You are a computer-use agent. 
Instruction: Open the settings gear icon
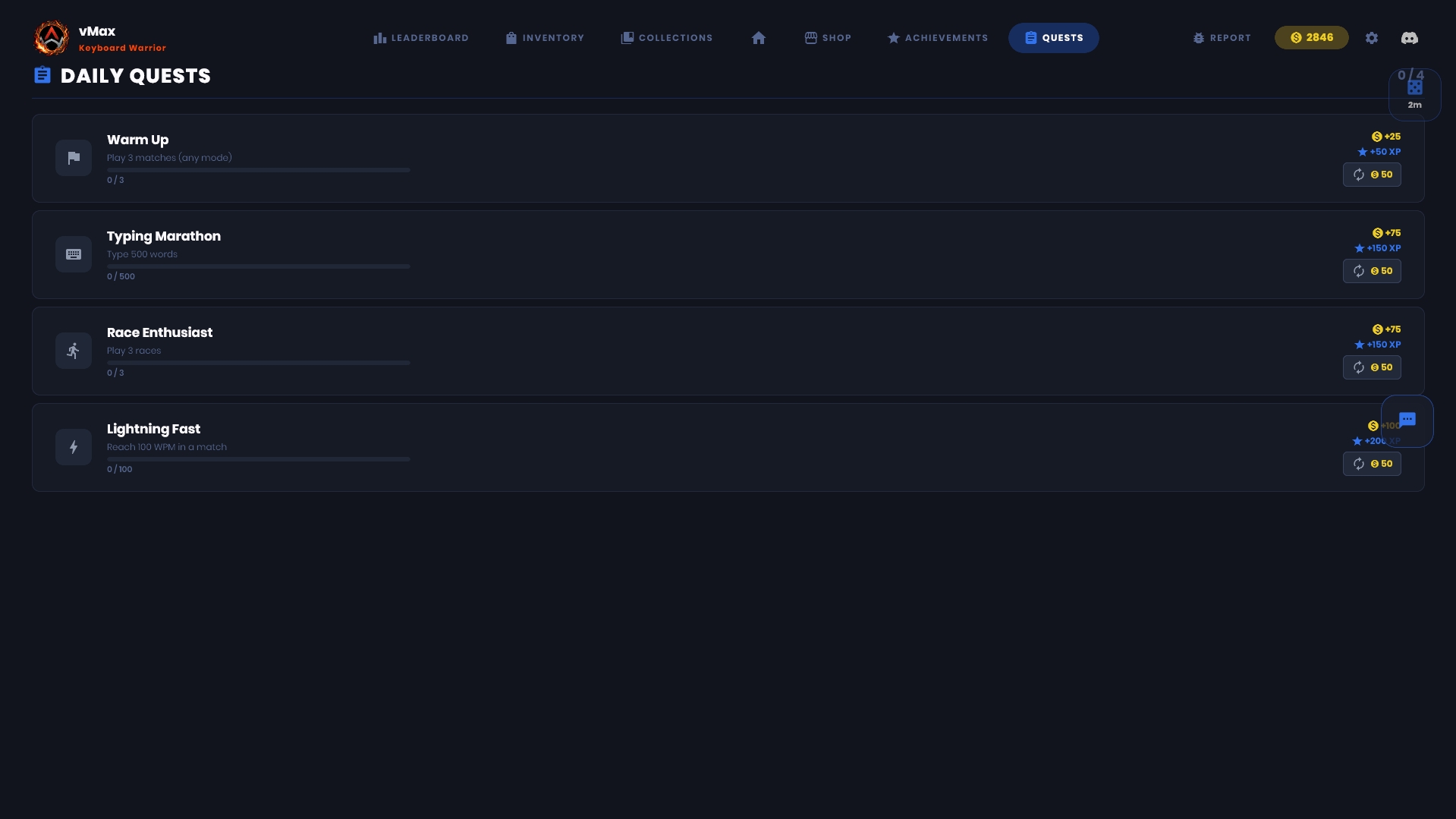[x=1371, y=38]
